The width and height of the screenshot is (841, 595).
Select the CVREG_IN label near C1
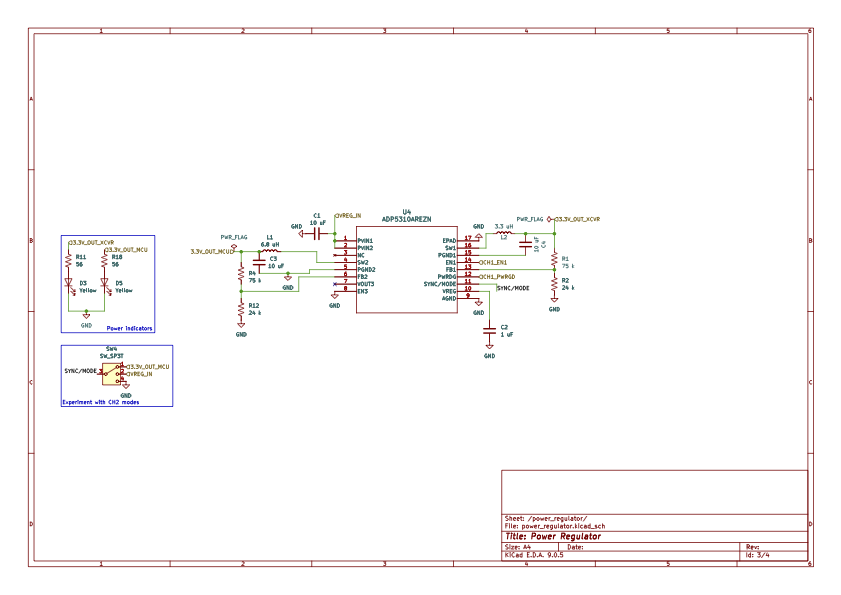click(348, 215)
